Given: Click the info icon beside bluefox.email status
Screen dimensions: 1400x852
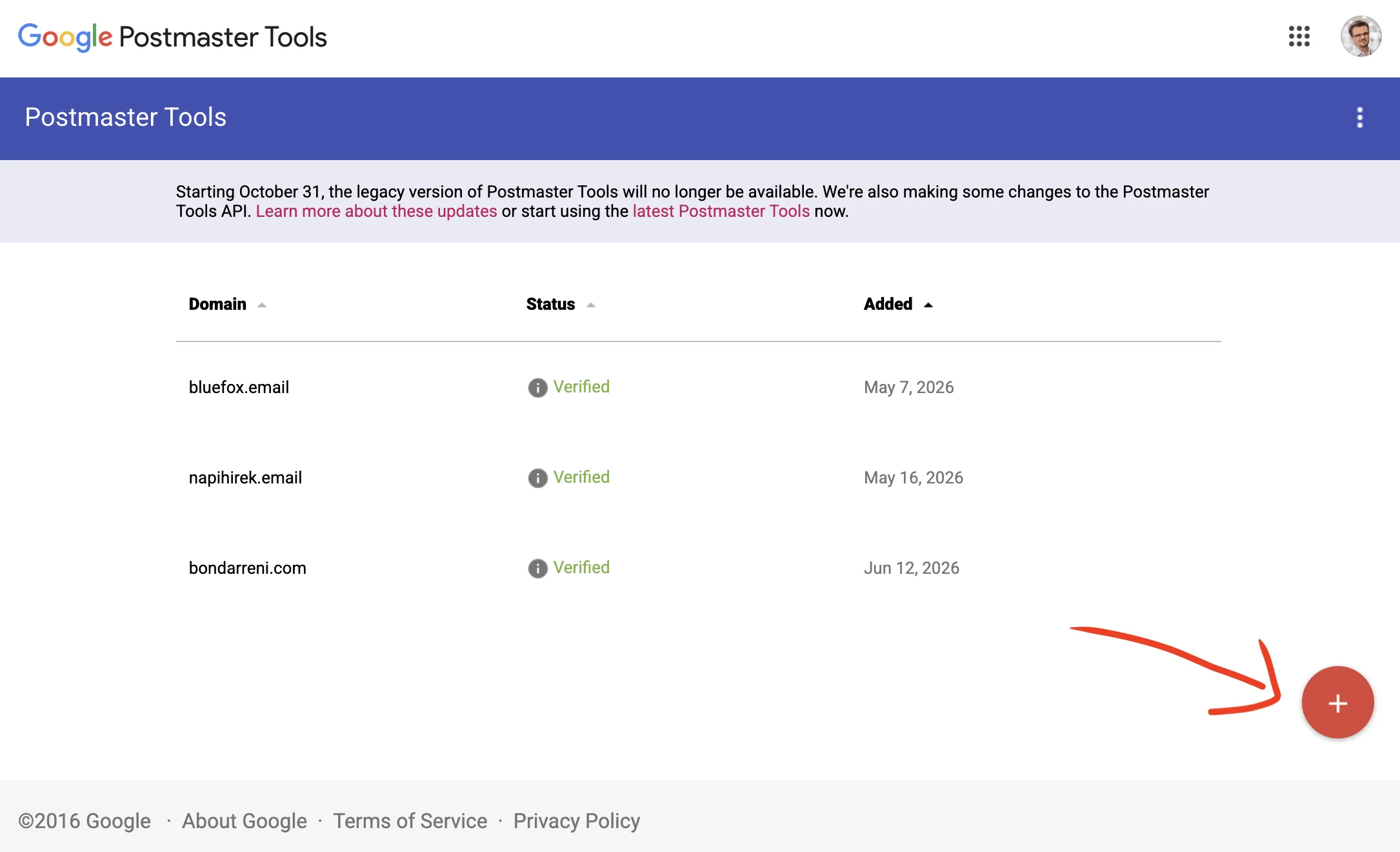Looking at the screenshot, I should (537, 387).
